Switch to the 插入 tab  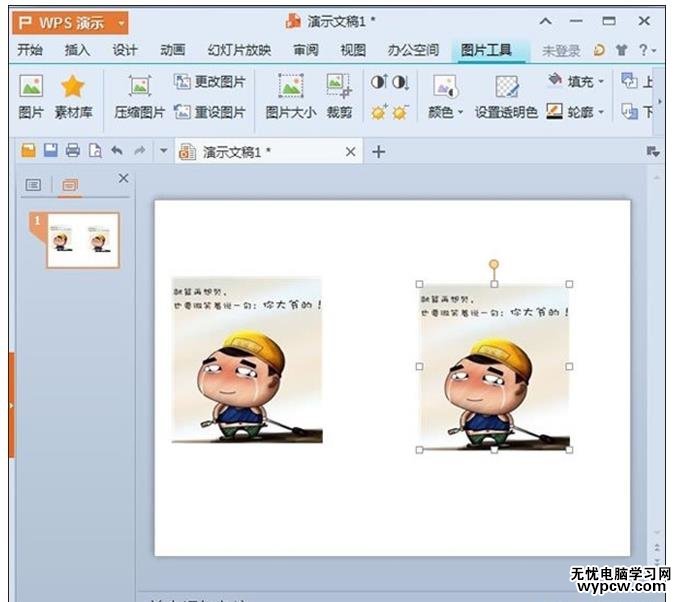coord(77,50)
